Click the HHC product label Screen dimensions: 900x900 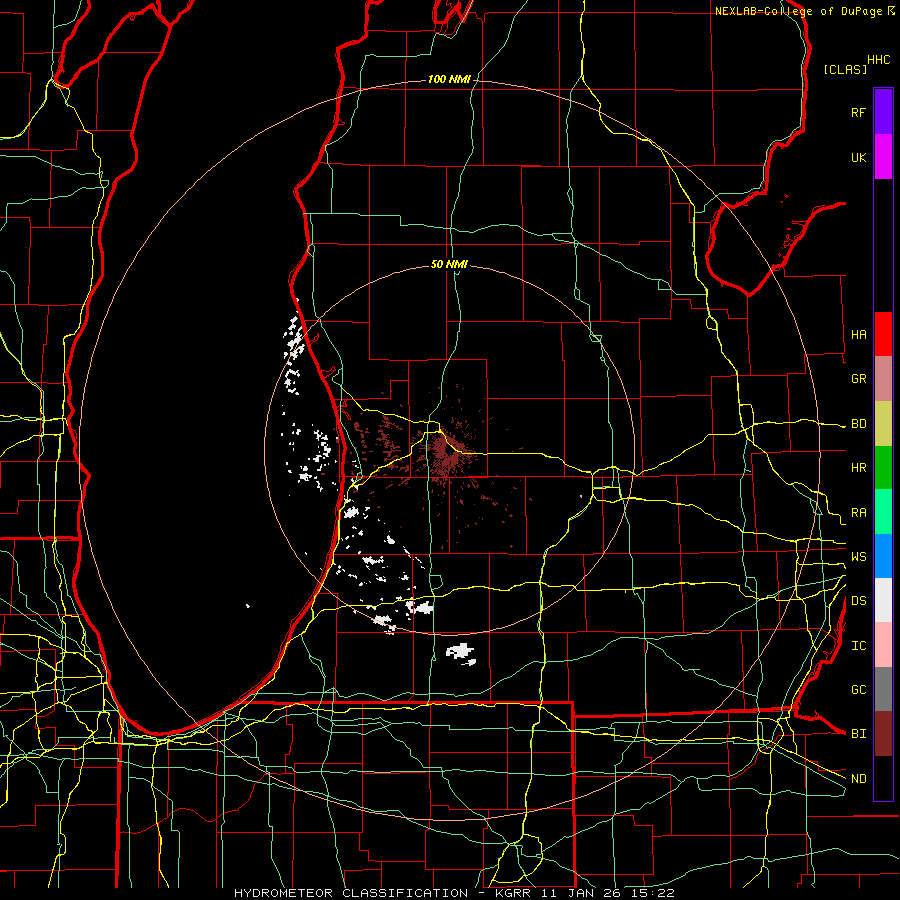879,60
